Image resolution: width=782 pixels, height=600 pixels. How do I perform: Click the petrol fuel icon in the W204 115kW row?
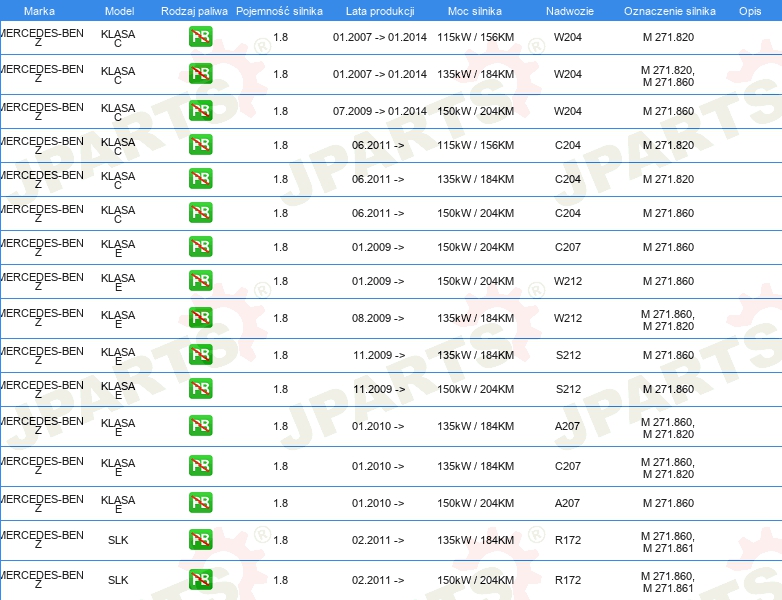pos(200,37)
